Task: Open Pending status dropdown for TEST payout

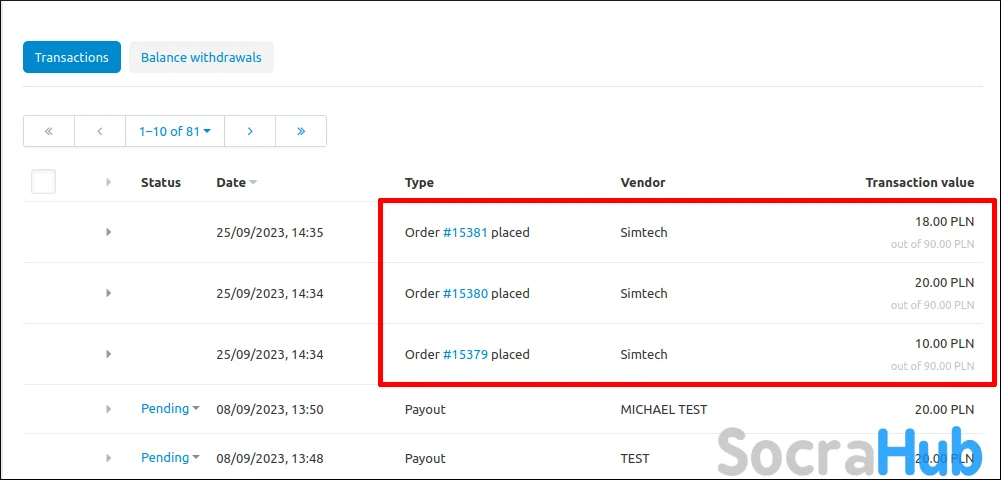Action: pos(170,458)
